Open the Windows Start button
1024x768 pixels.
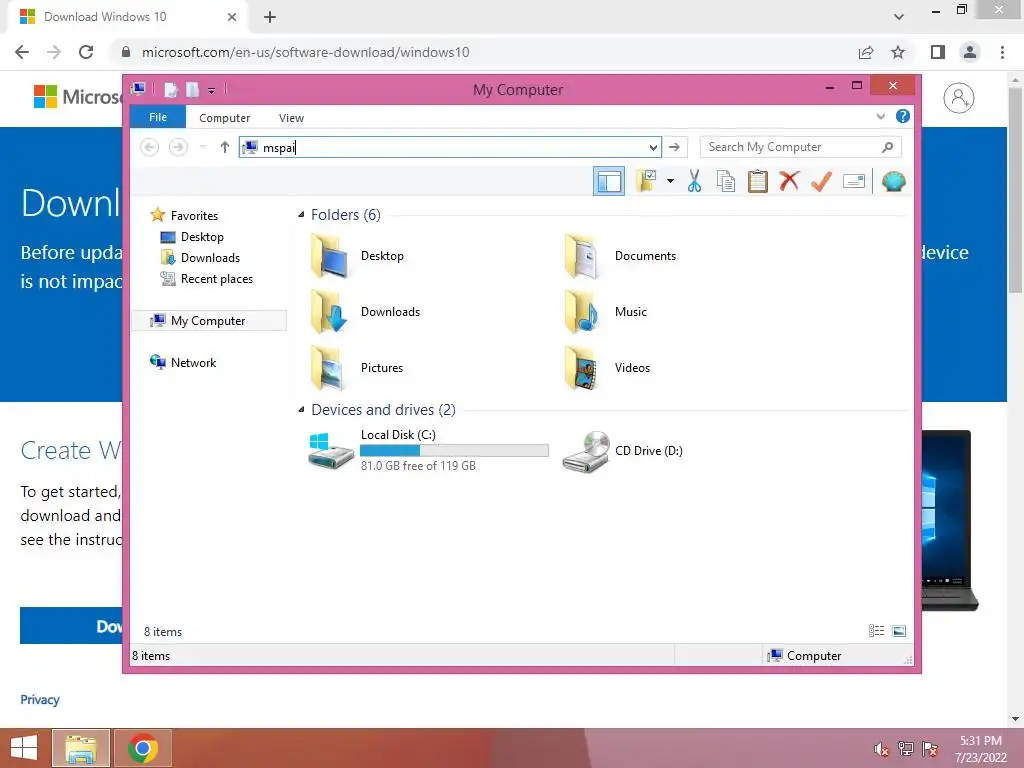pyautogui.click(x=24, y=748)
